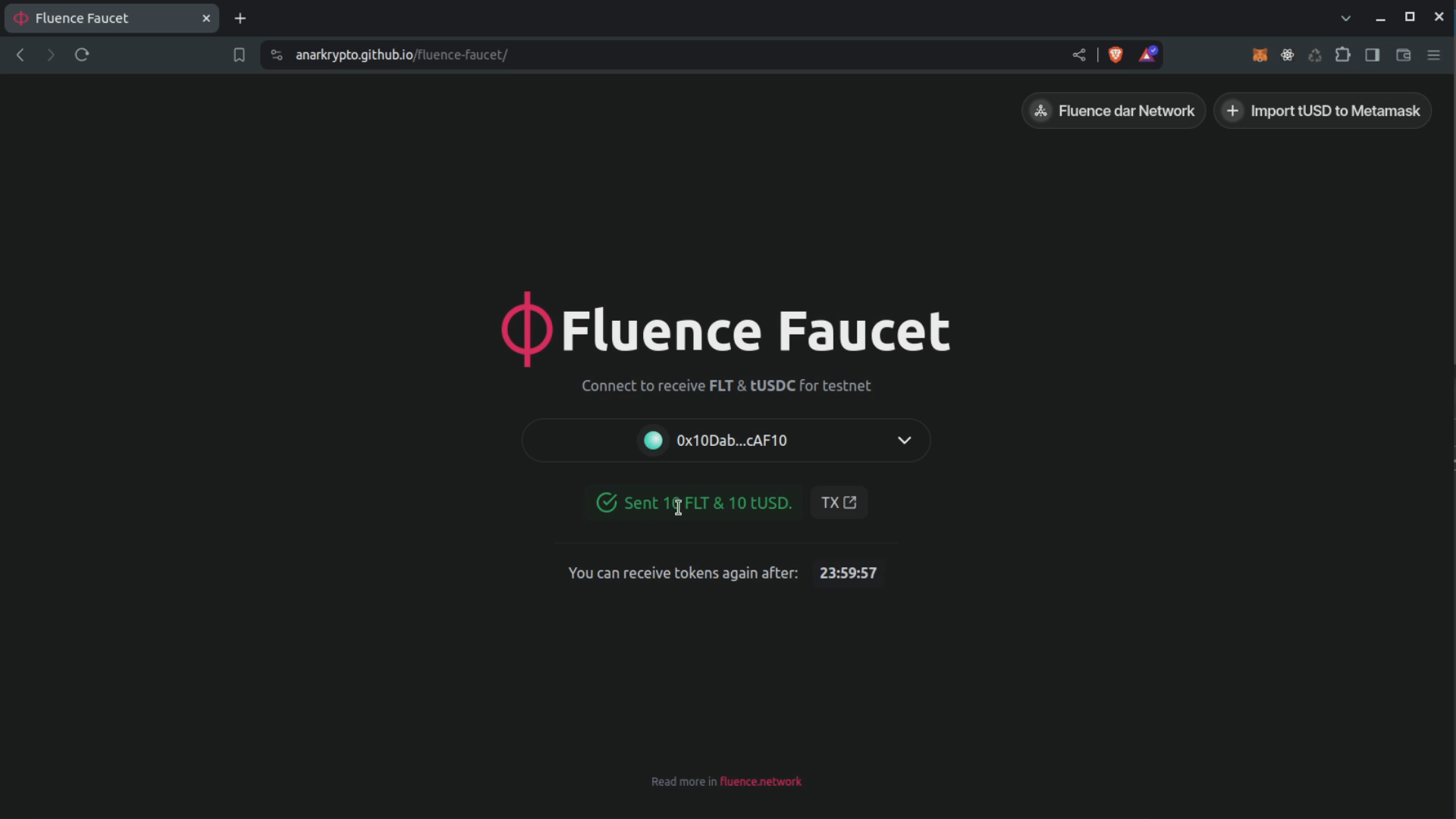Screen dimensions: 1456x819
Task: Click 'Connect to receive FLT & tUSDC' subtitle
Action: (726, 386)
